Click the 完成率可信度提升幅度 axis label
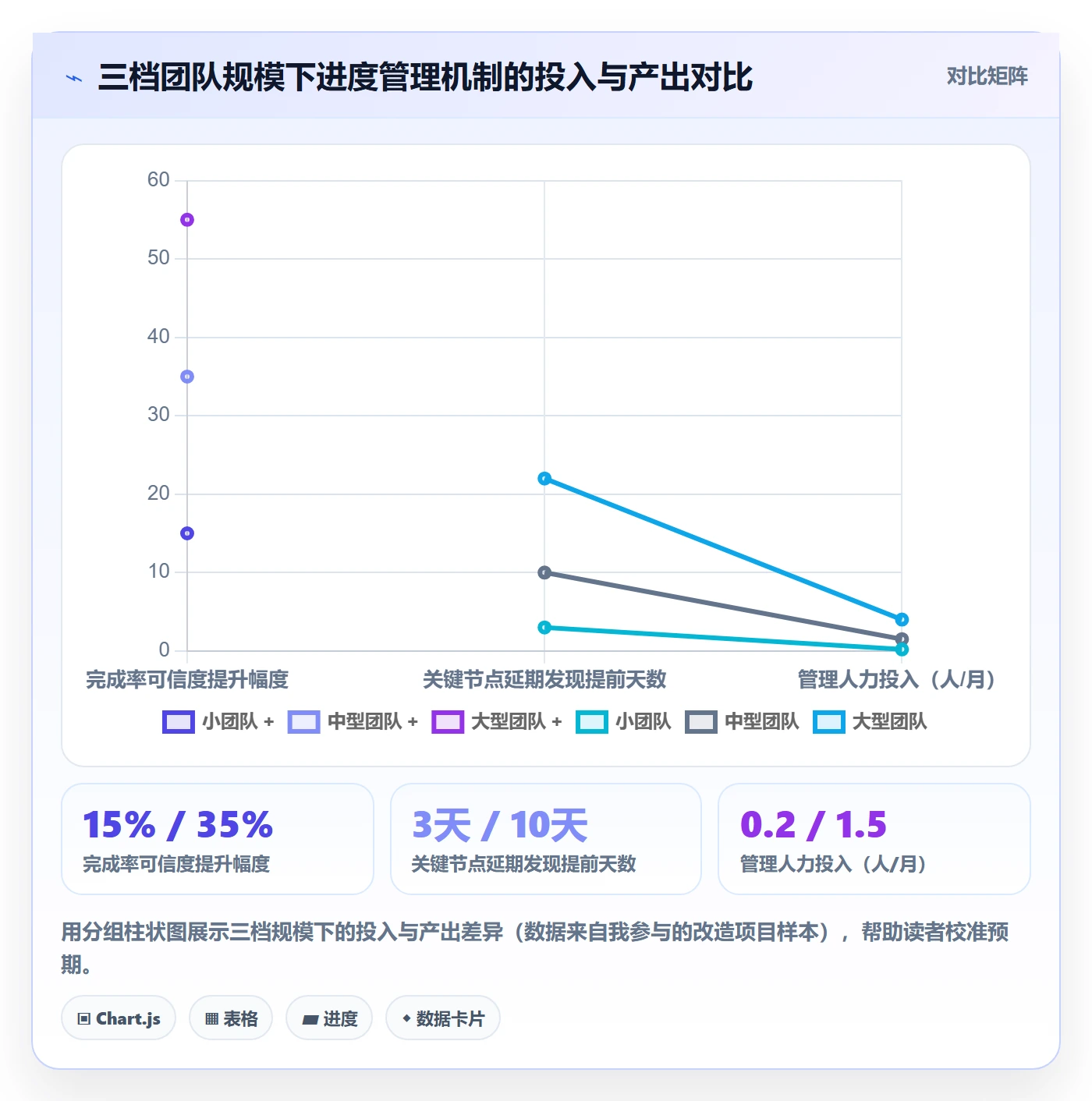 pyautogui.click(x=187, y=680)
